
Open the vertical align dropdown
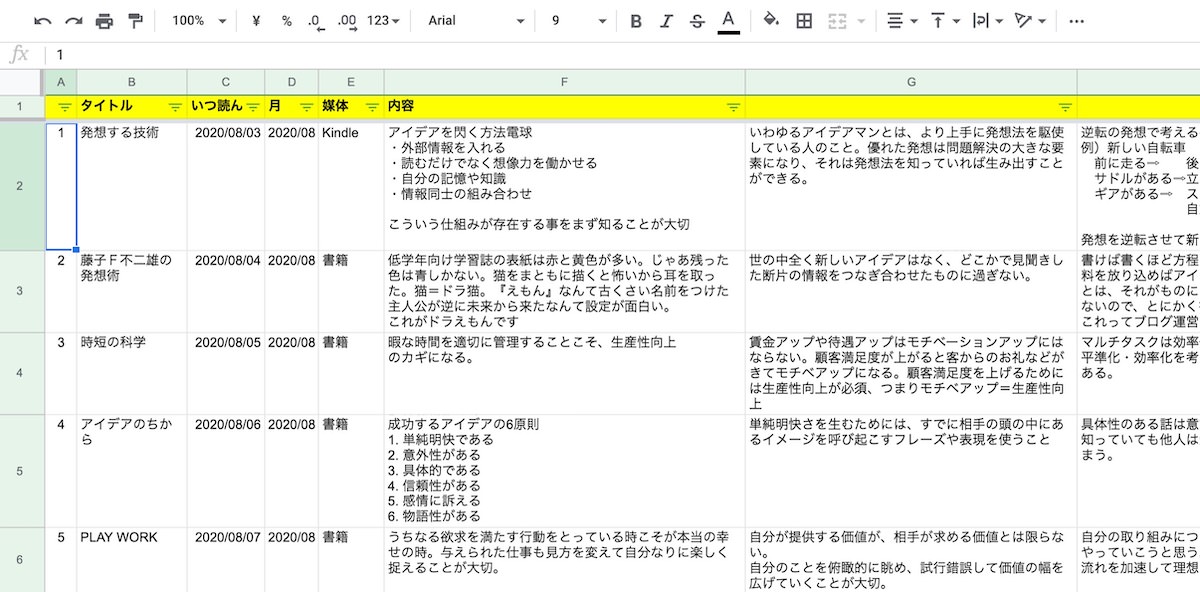pyautogui.click(x=945, y=21)
